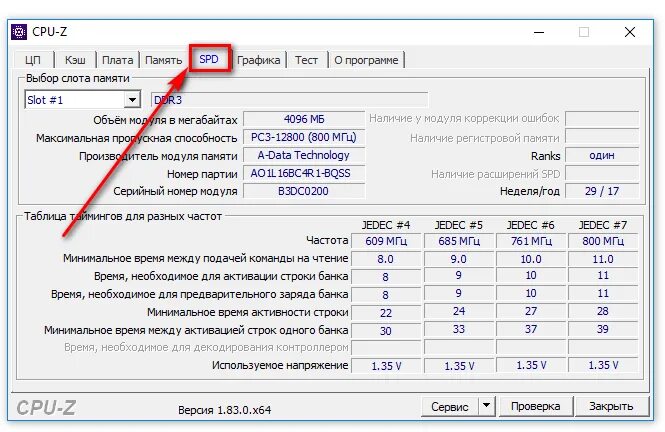Click the 37 bank cycle time cell
This screenshot has height=432, width=665.
[x=531, y=329]
